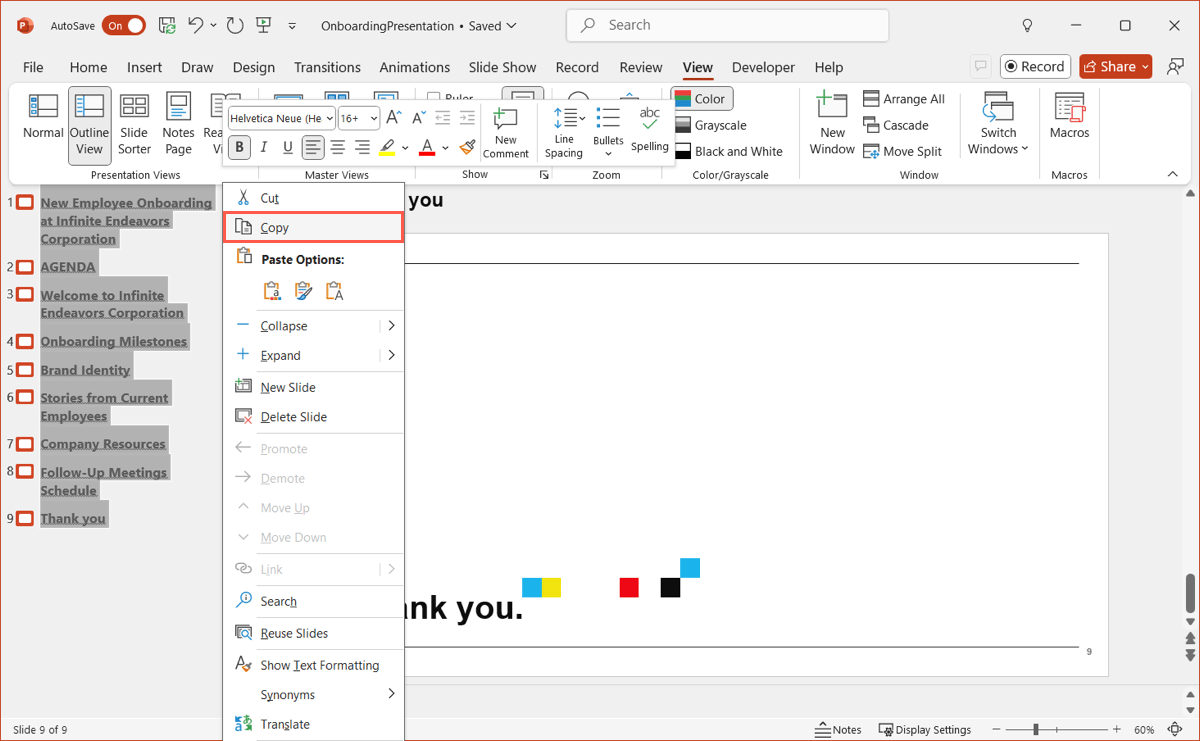Select Grayscale display mode
This screenshot has width=1200, height=741.
coord(711,125)
